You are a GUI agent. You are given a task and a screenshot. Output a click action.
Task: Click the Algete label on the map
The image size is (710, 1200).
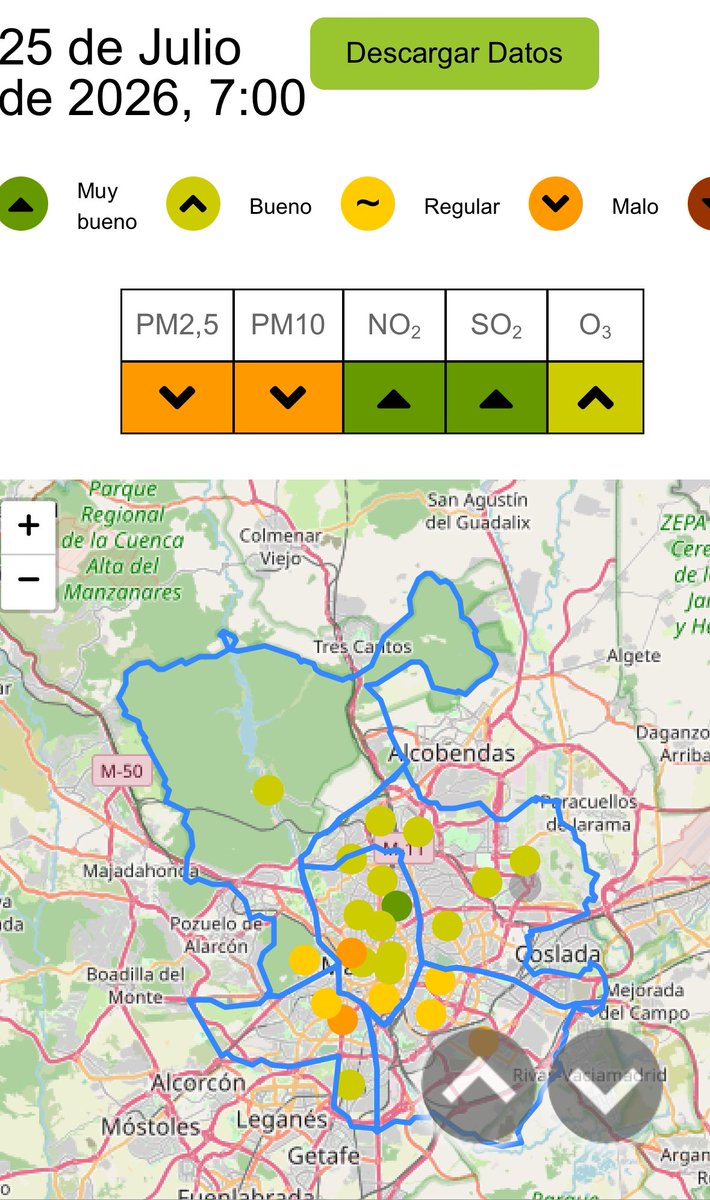point(634,656)
